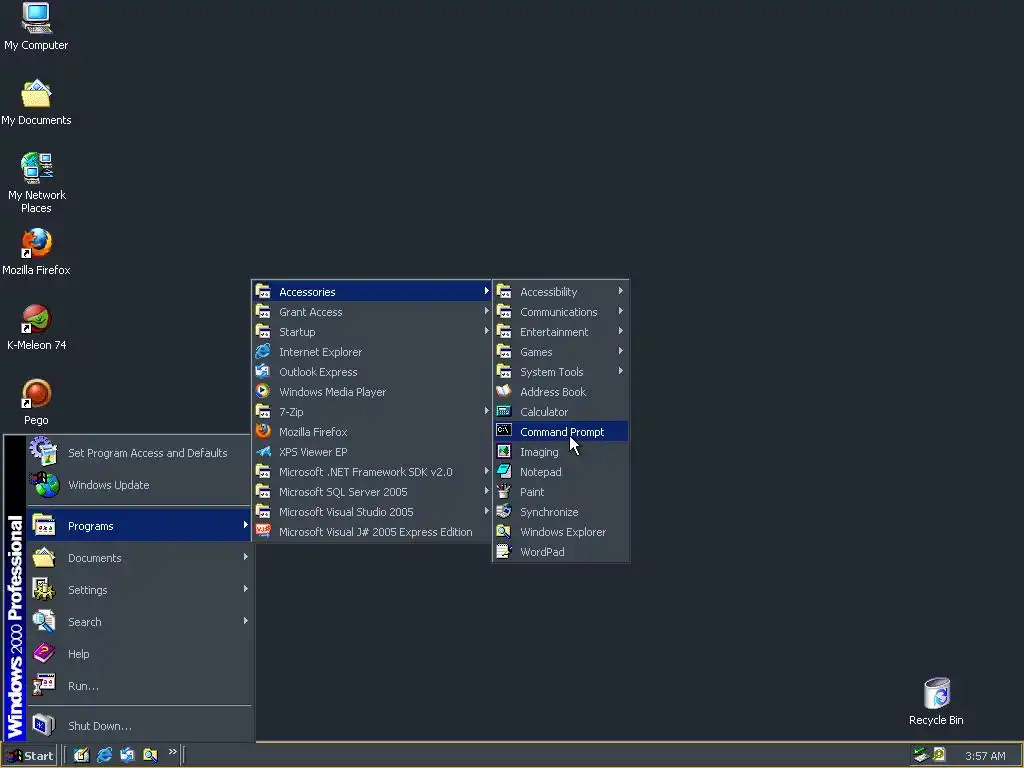Screen dimensions: 1024x768
Task: Click the taskbar clock showing 3:57 AM
Action: click(985, 756)
